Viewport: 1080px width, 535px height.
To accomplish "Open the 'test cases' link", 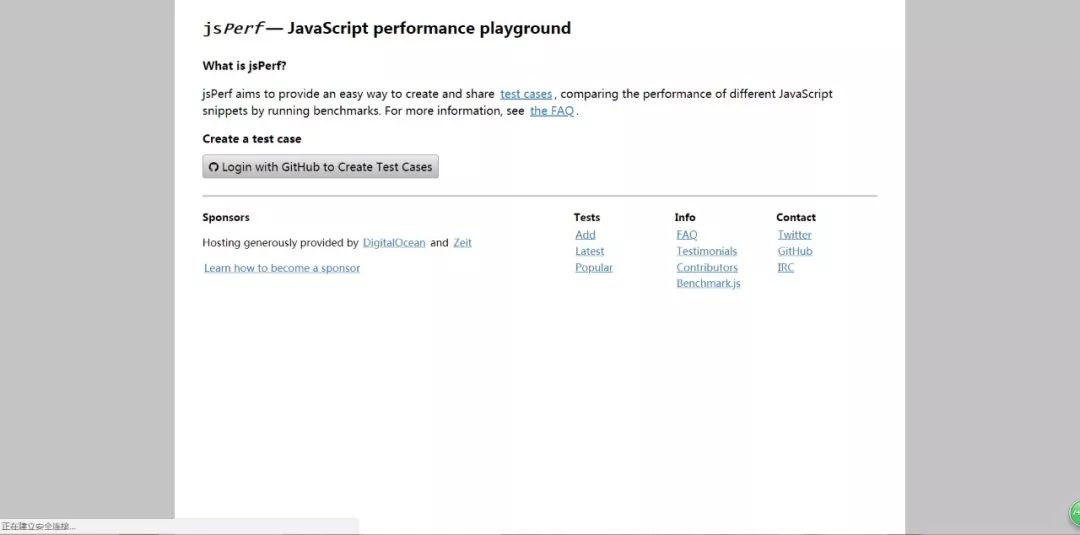I will (x=526, y=94).
